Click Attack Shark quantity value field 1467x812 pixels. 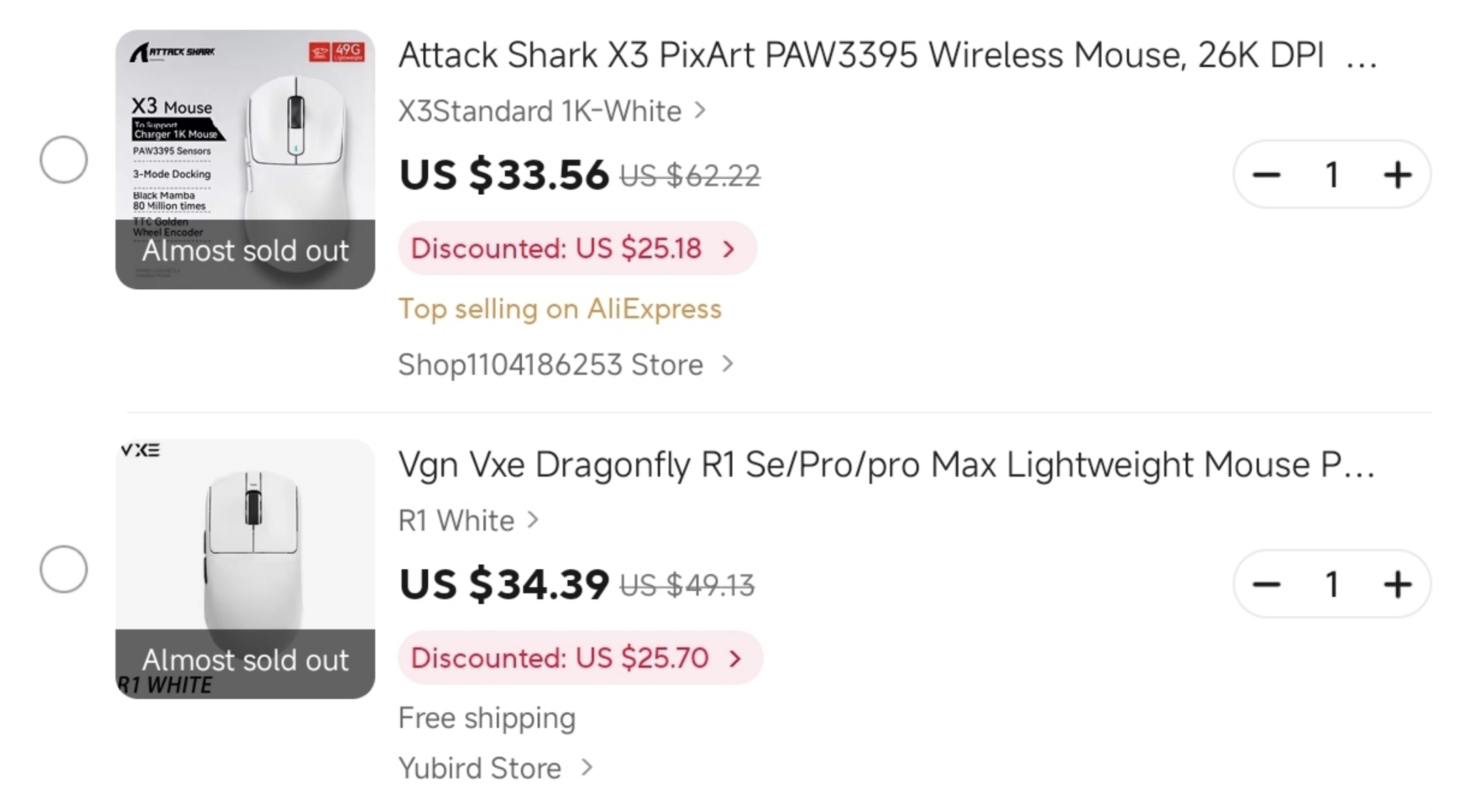pos(1332,175)
